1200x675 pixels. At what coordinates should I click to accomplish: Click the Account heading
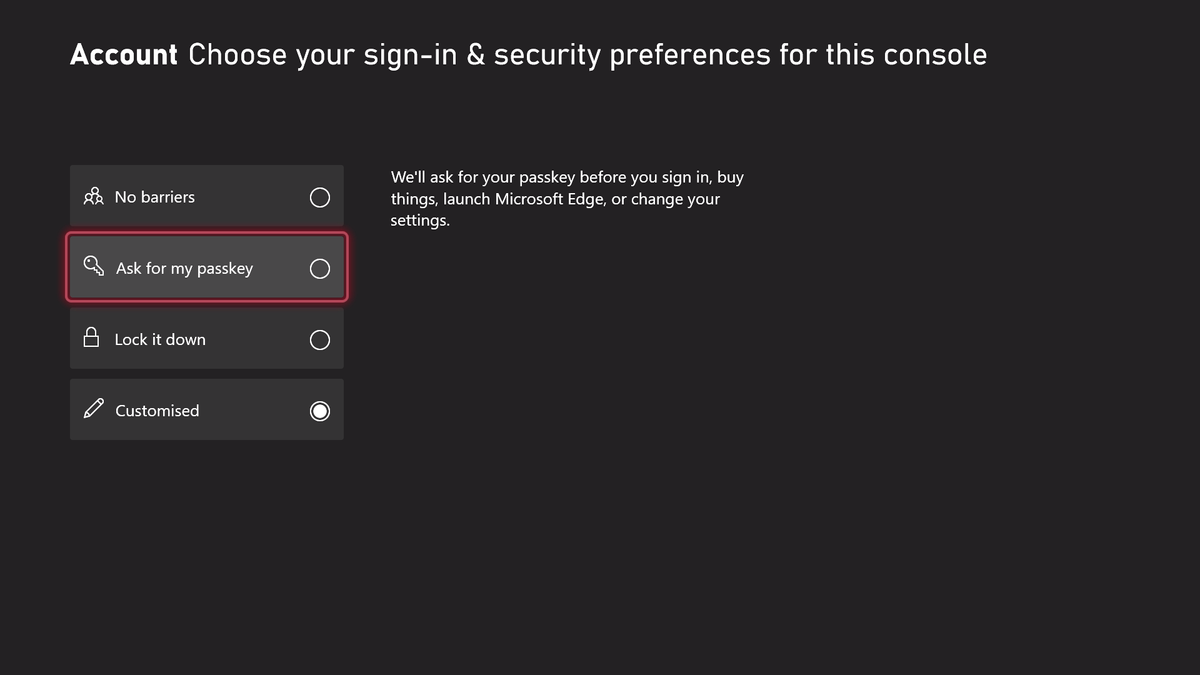pyautogui.click(x=123, y=54)
